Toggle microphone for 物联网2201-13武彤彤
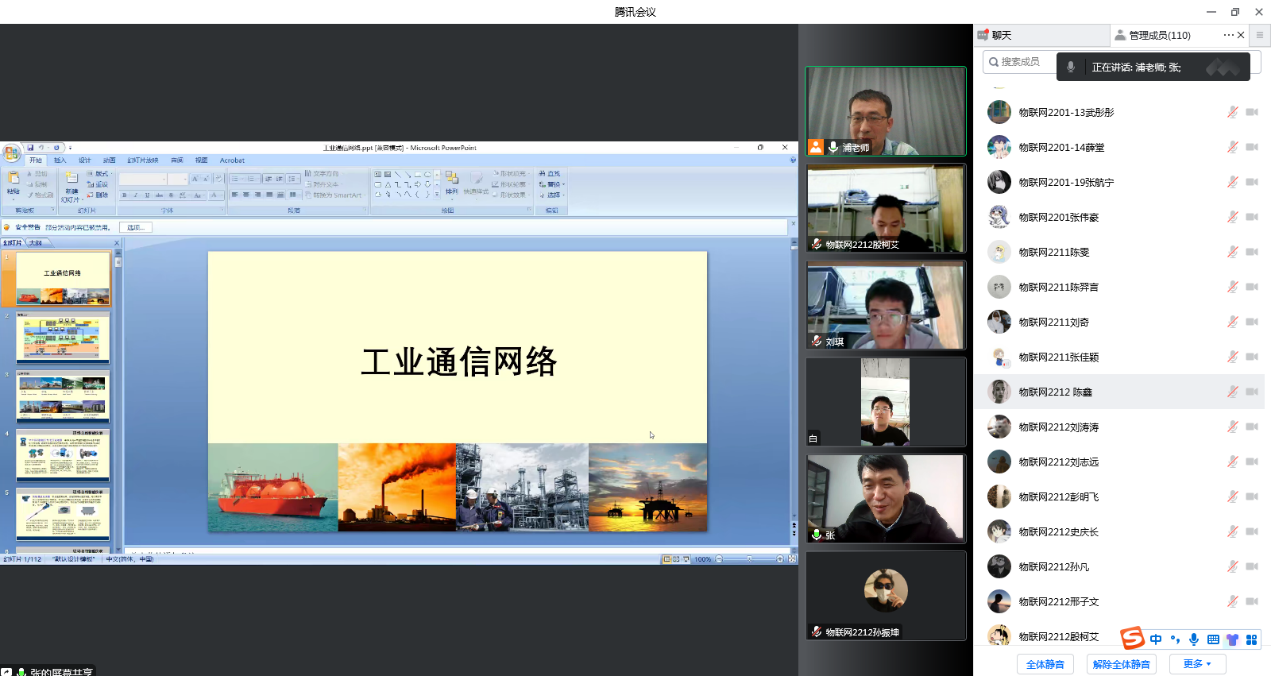Viewport: 1271px width, 676px height. 1233,113
